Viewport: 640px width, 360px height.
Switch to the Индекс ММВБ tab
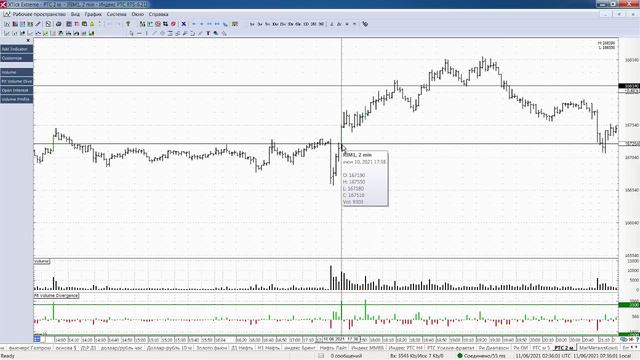click(x=367, y=348)
